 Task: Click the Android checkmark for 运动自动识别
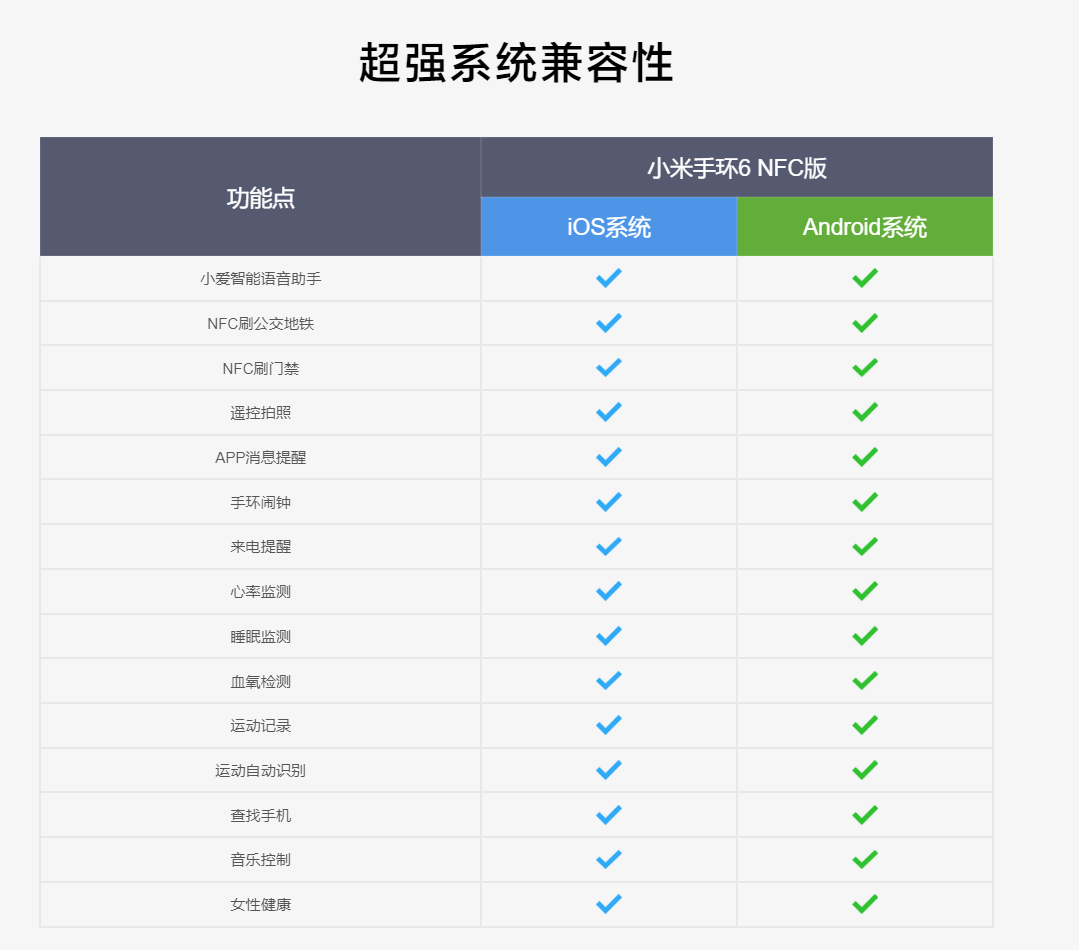pos(864,770)
